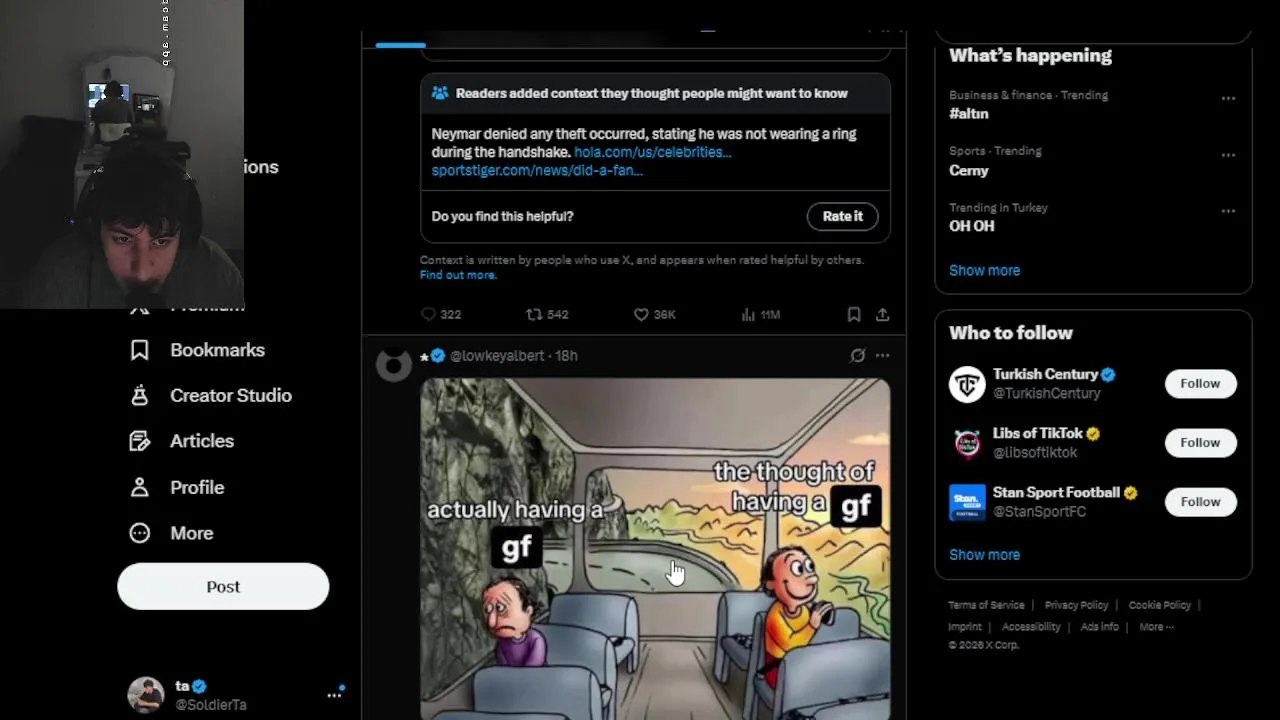The image size is (1280, 720).
Task: Click the Articles notepad icon
Action: 140,441
